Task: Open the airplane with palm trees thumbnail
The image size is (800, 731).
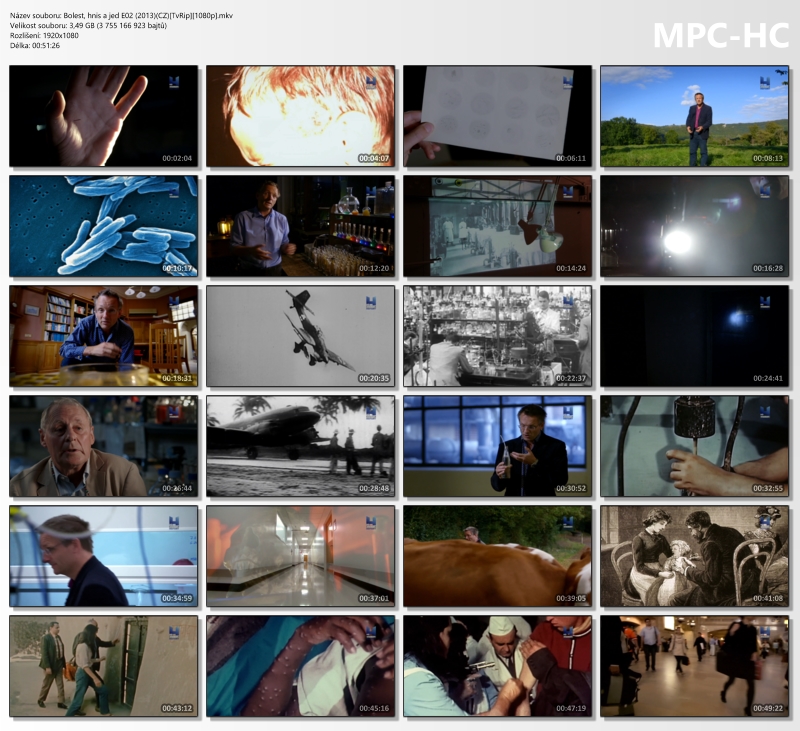Action: pos(300,446)
